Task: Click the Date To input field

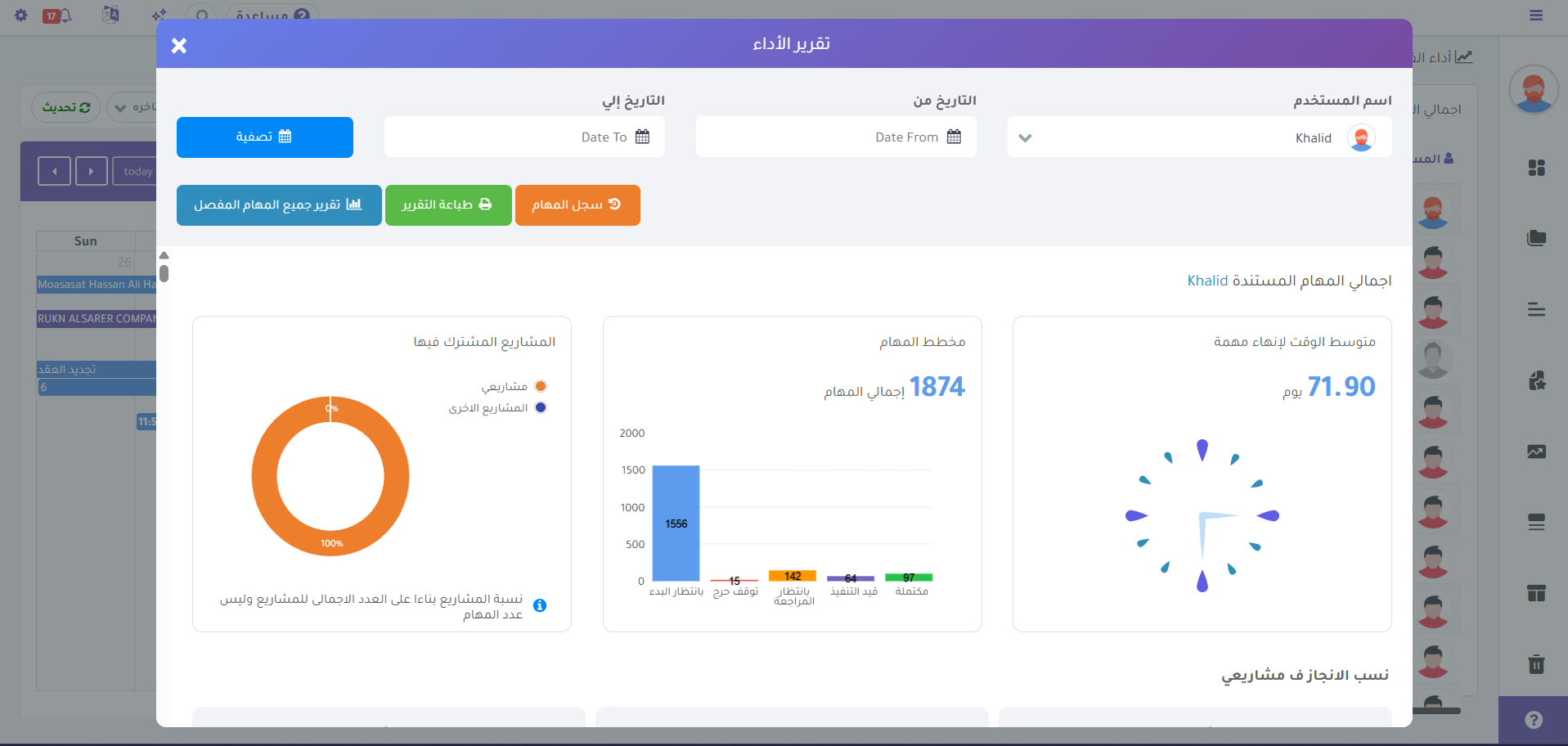Action: tap(524, 137)
